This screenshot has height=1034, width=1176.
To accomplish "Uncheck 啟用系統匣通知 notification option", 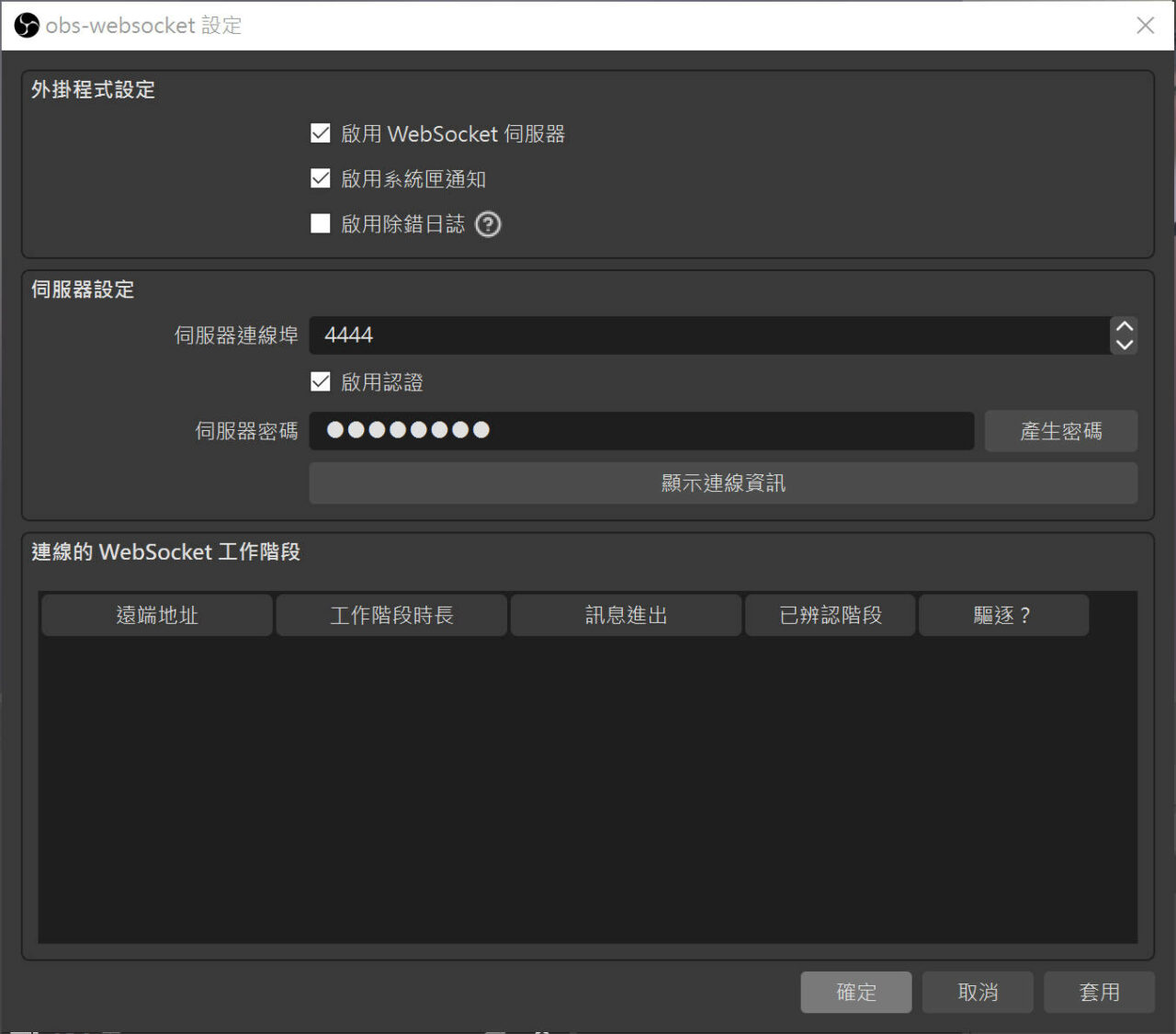I will click(x=320, y=178).
